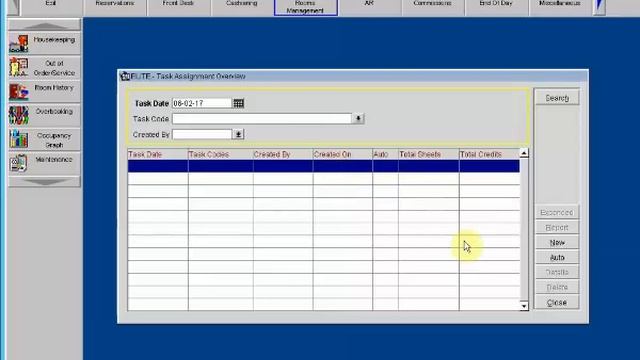Open the End Of Day menu

(496, 7)
